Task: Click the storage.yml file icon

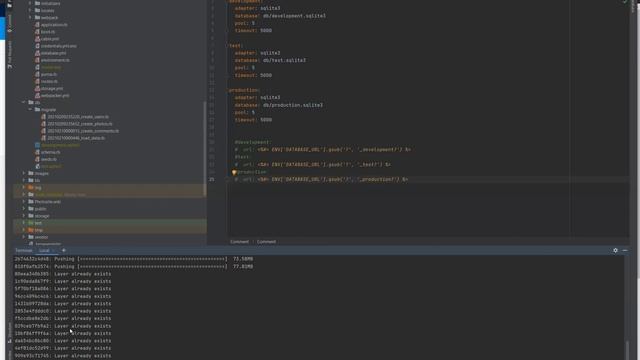Action: pos(38,89)
